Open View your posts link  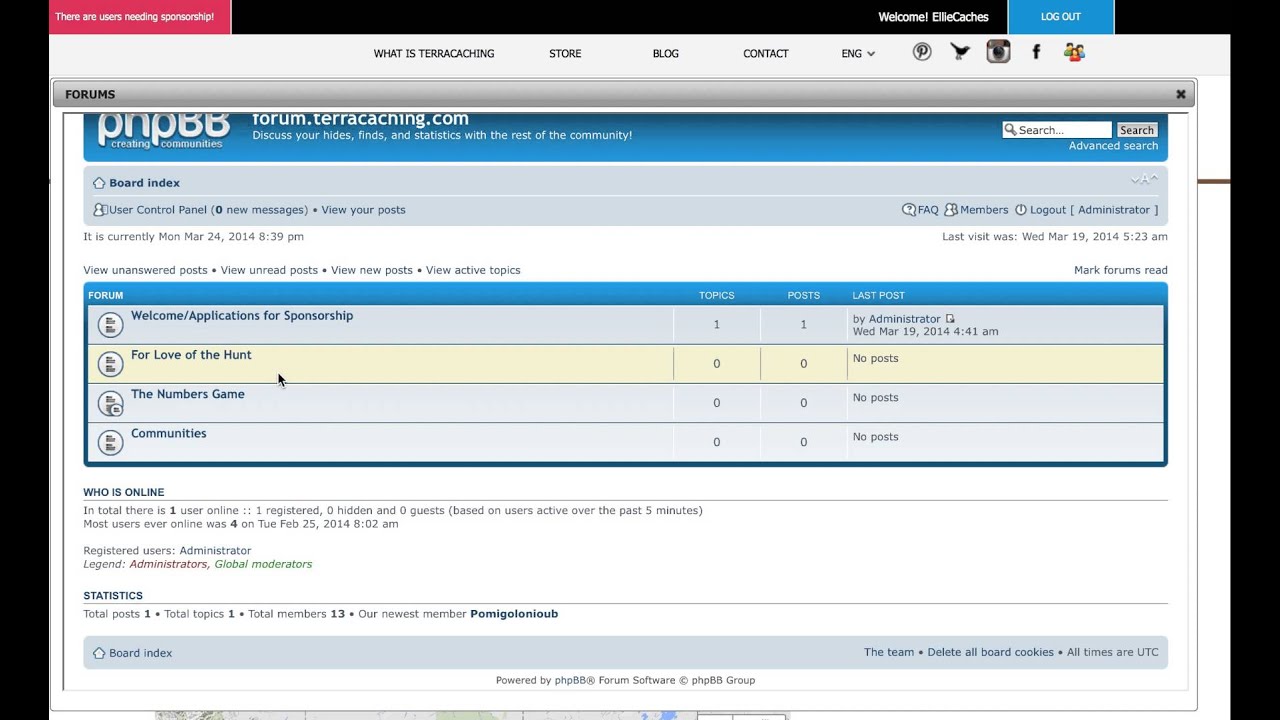pos(363,210)
